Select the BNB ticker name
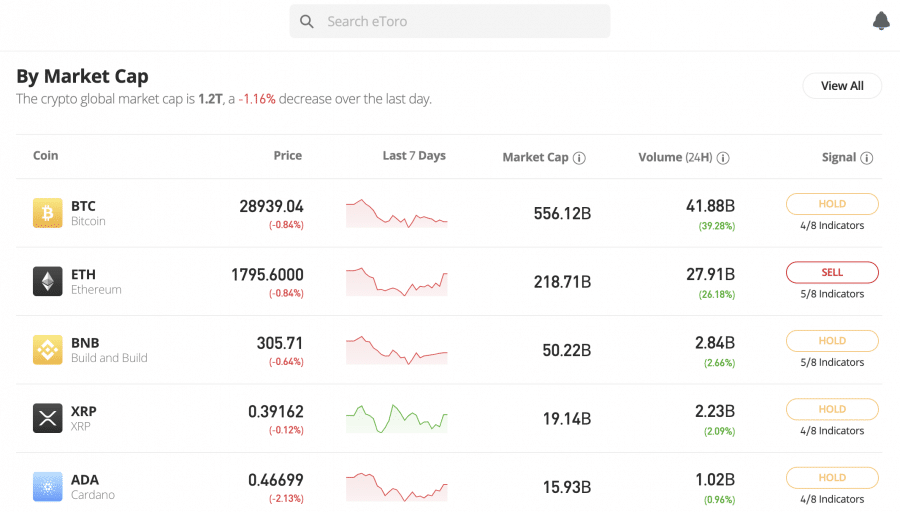This screenshot has height=512, width=900. 85,343
